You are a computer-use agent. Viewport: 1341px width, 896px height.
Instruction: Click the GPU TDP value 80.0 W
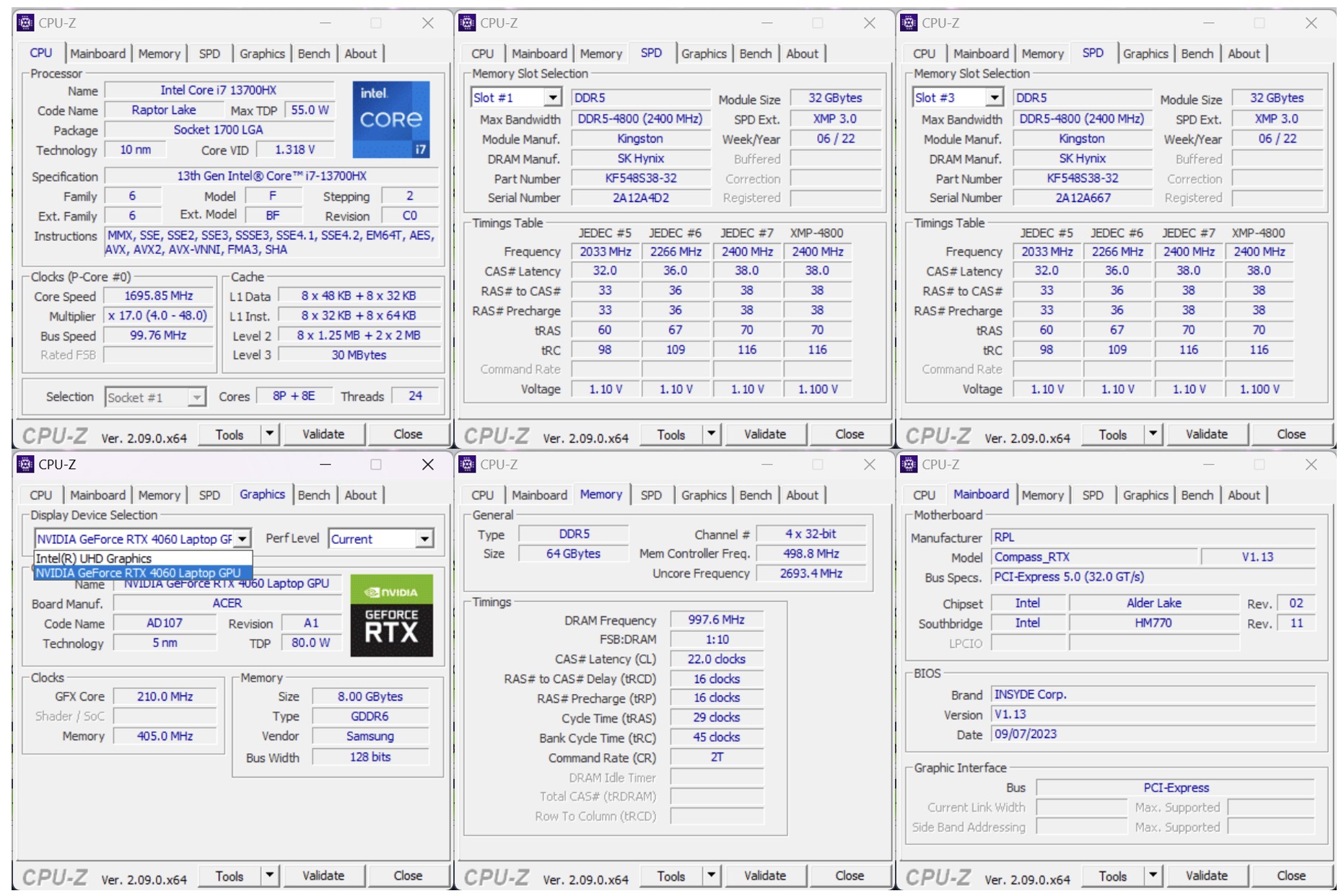click(x=310, y=642)
